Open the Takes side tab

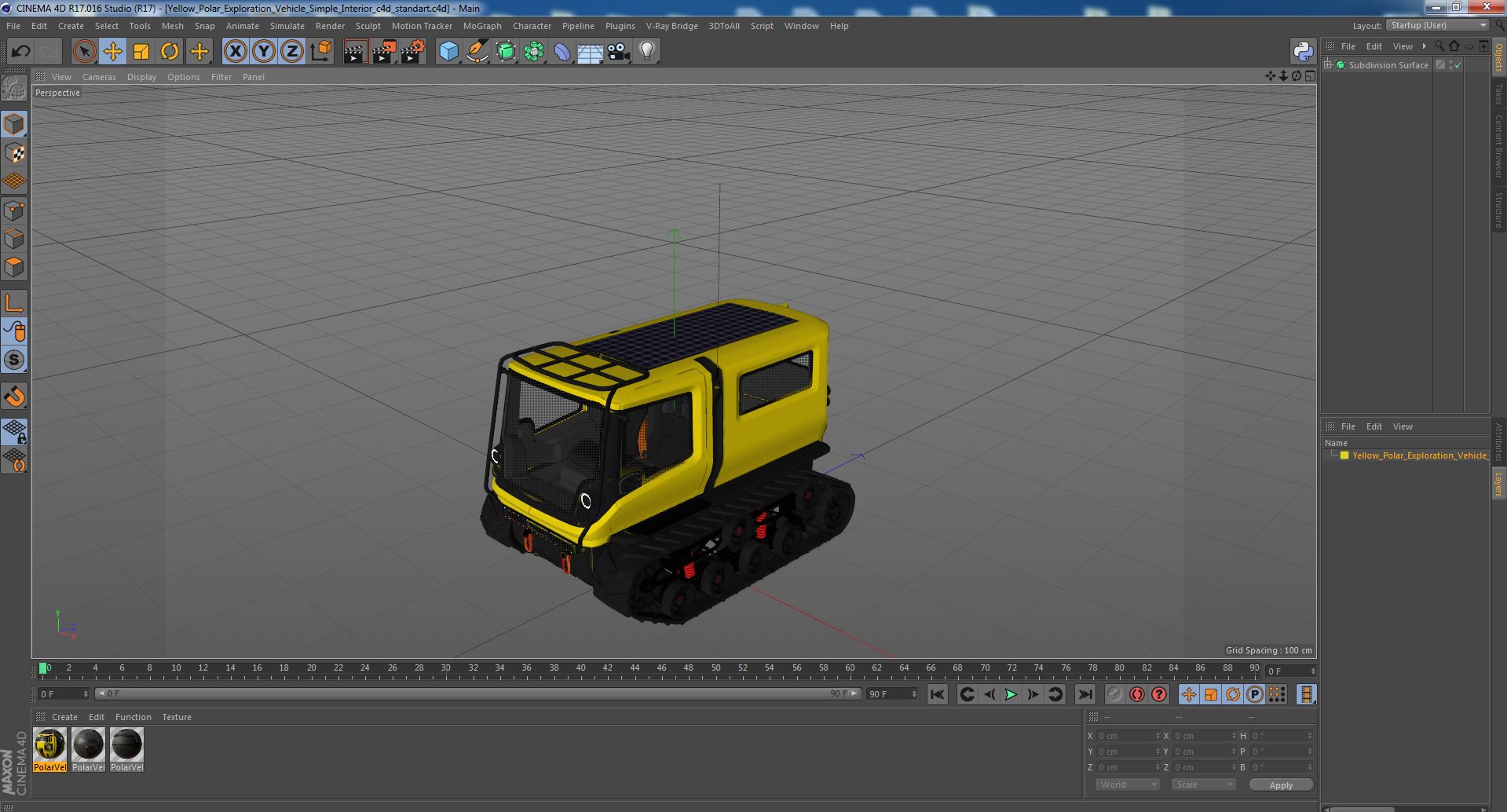coord(1499,94)
